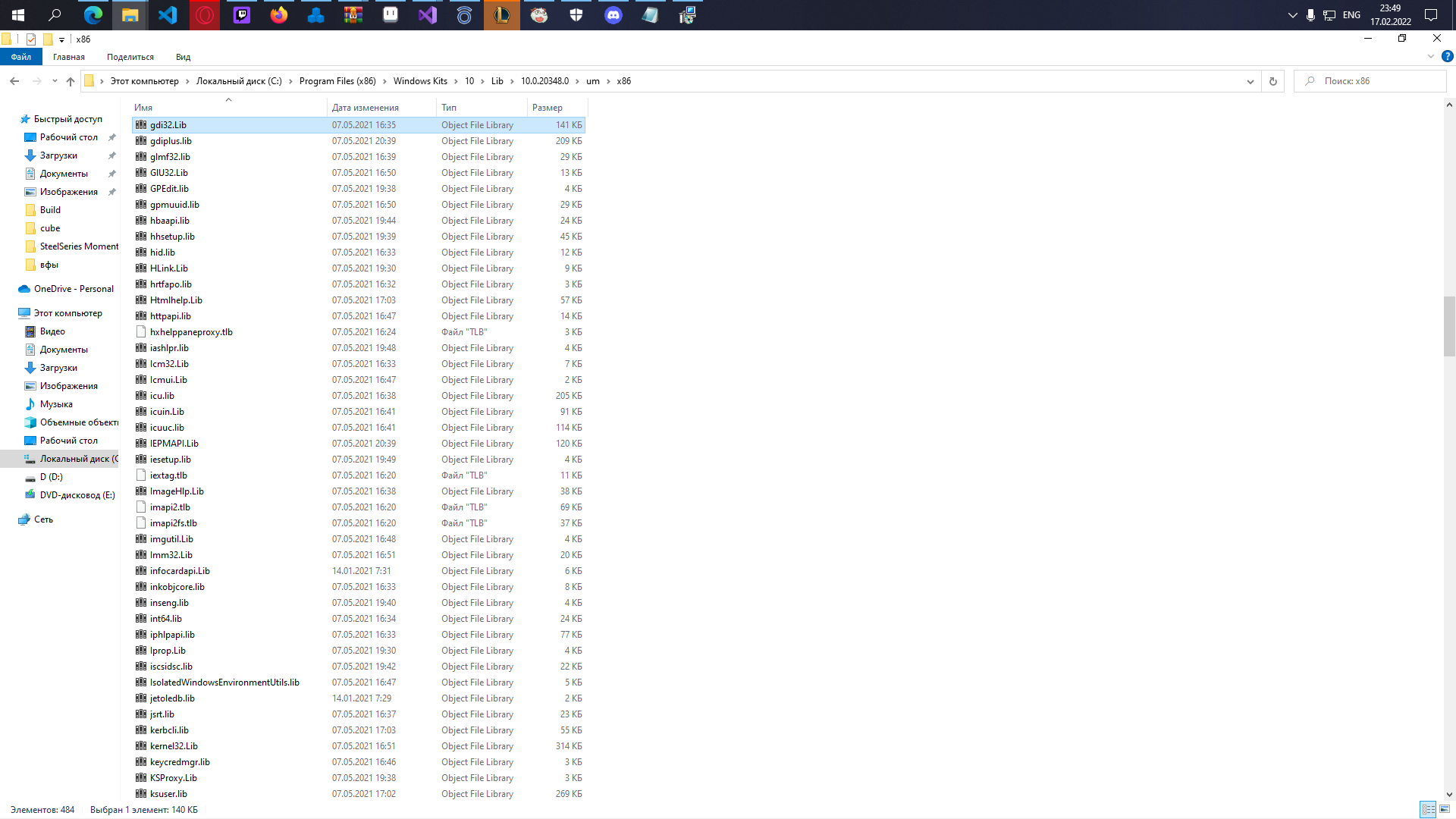Open Главная ribbon tab

click(x=69, y=57)
